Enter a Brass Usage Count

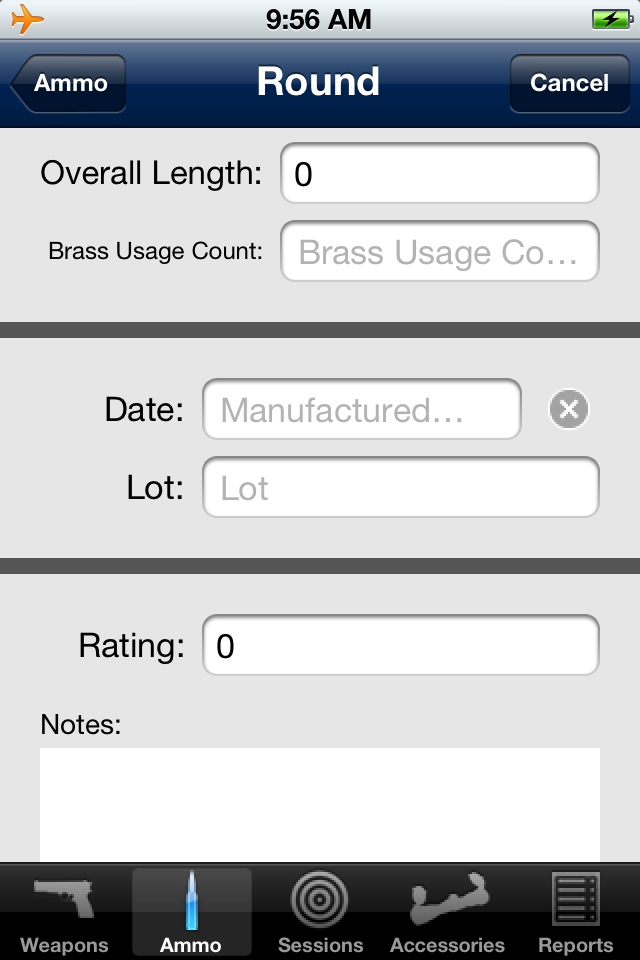pos(438,251)
